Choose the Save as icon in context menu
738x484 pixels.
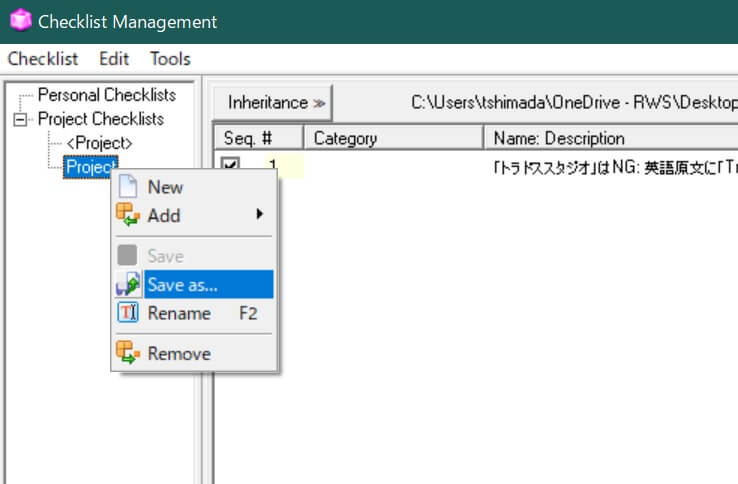pos(127,285)
